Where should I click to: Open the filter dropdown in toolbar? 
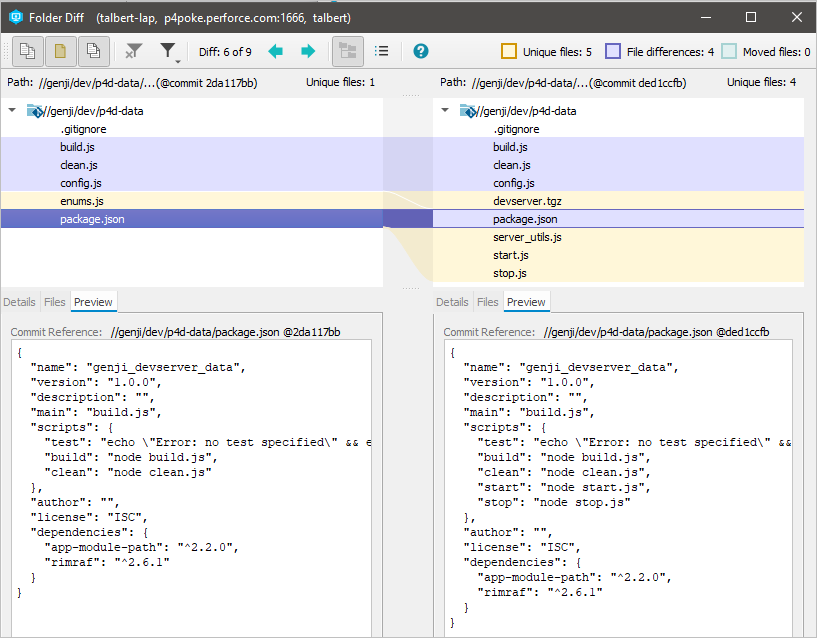coord(169,52)
